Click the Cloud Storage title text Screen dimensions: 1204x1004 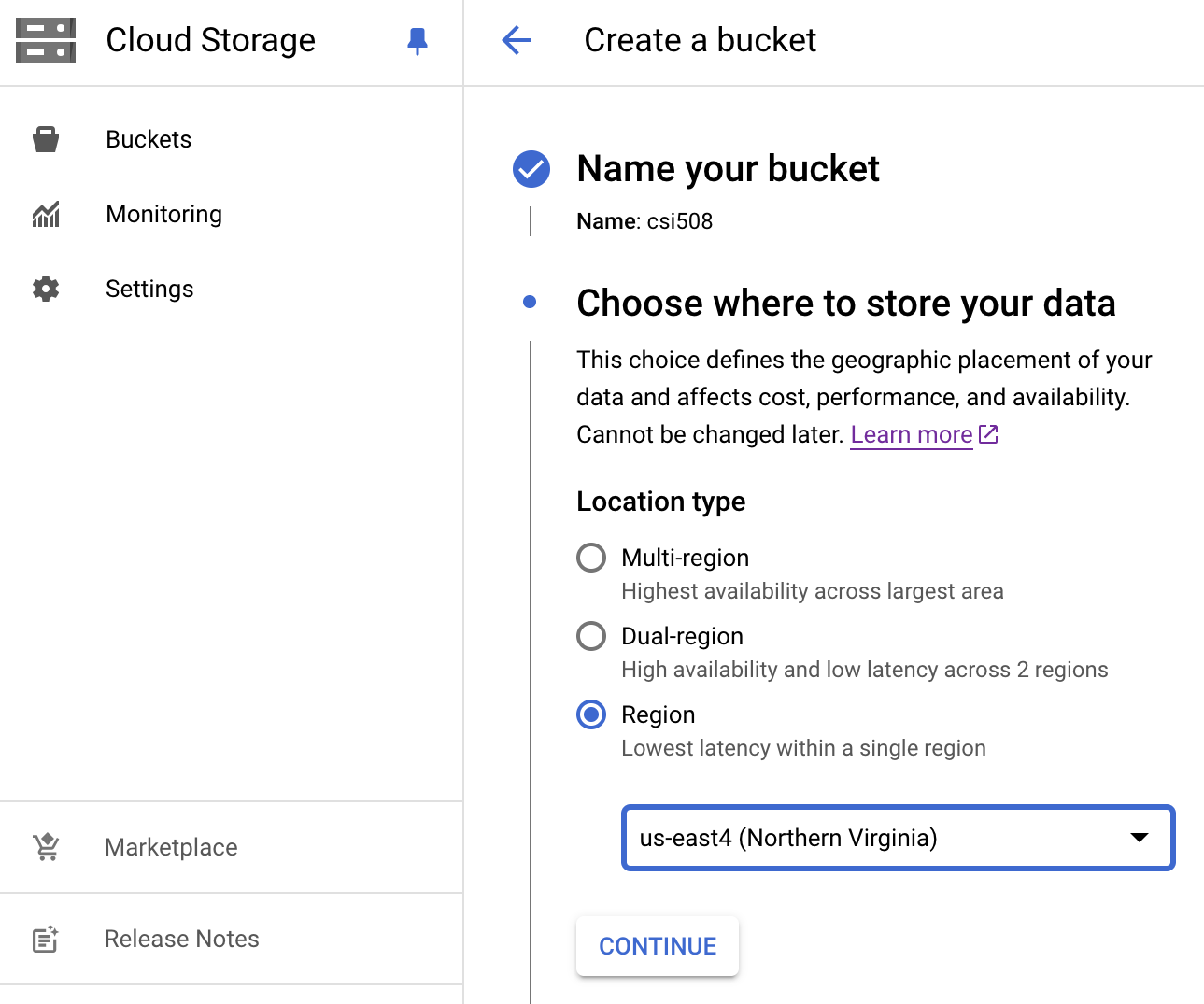tap(211, 40)
